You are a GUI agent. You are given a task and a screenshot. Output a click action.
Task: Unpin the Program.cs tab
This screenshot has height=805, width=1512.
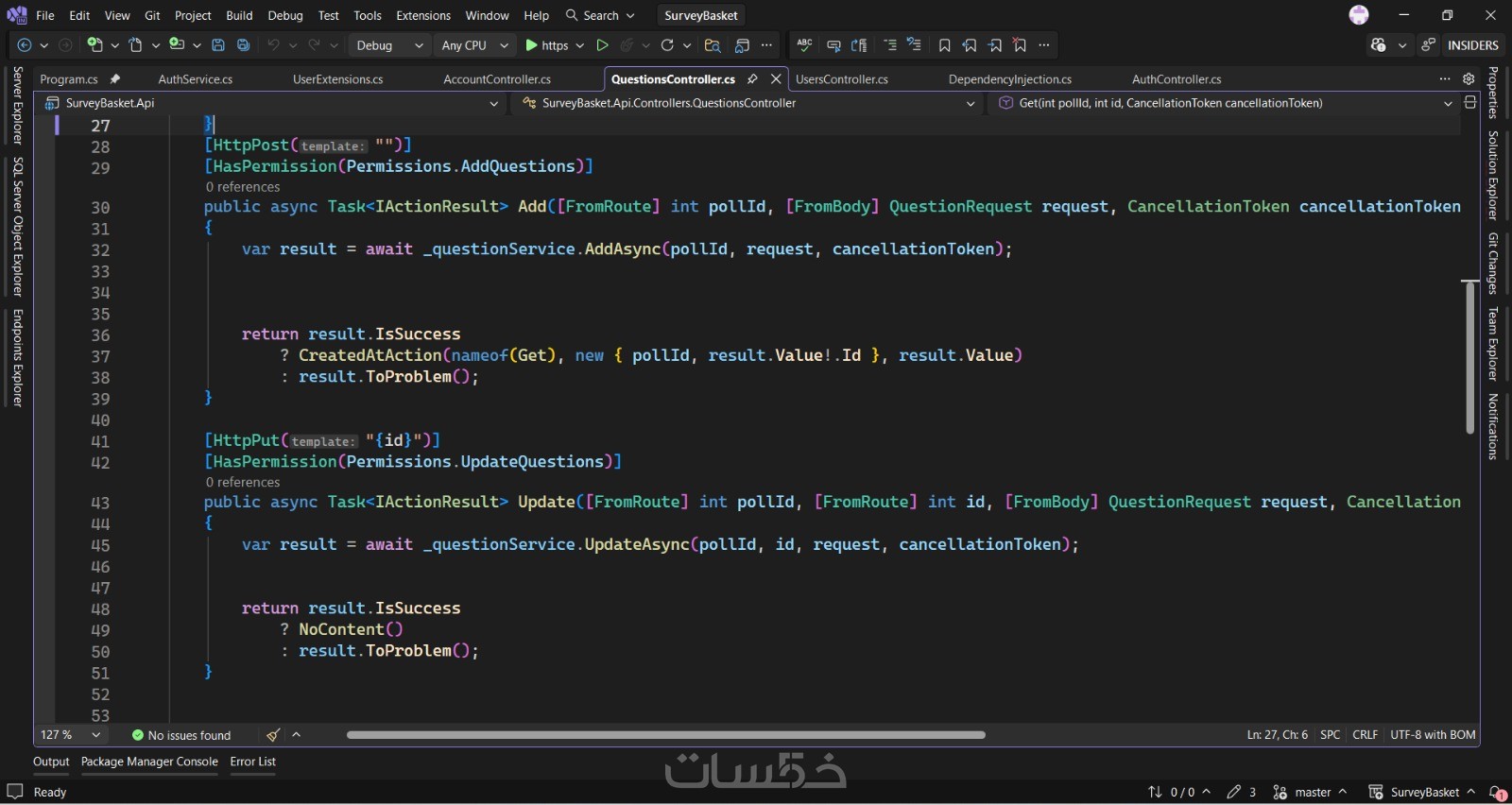coord(115,79)
